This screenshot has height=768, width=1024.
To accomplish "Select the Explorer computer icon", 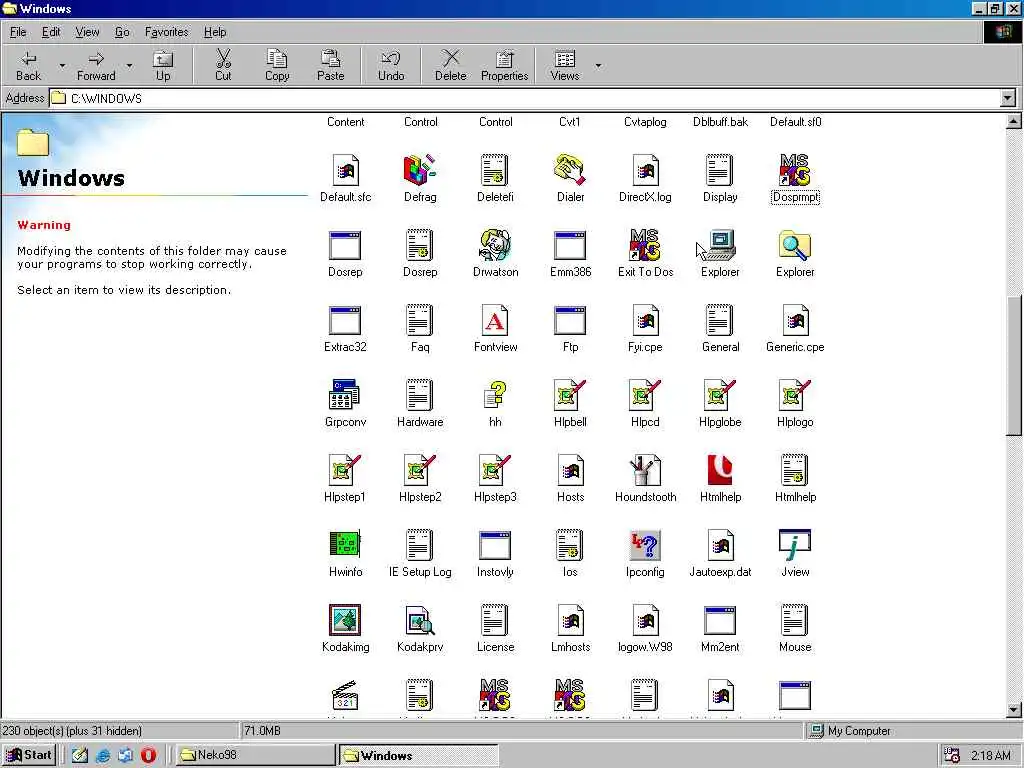I will pos(720,245).
